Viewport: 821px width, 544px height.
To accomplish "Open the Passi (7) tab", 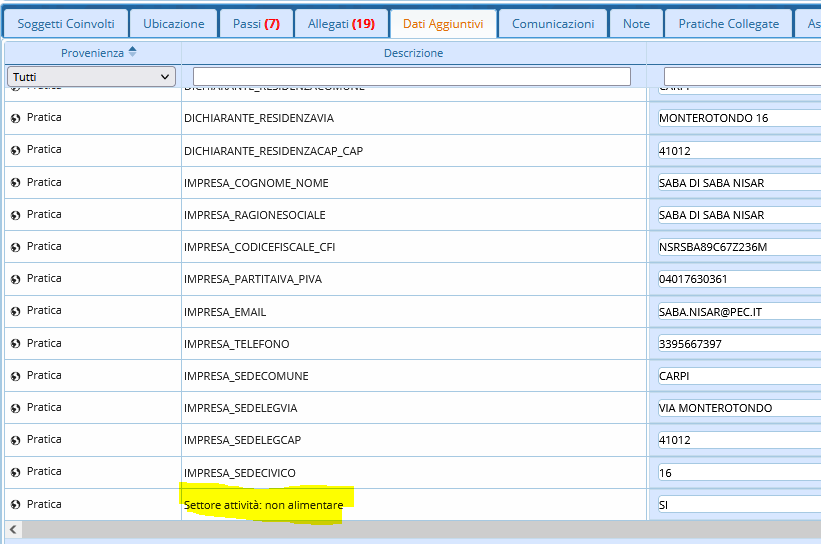I will pos(256,24).
